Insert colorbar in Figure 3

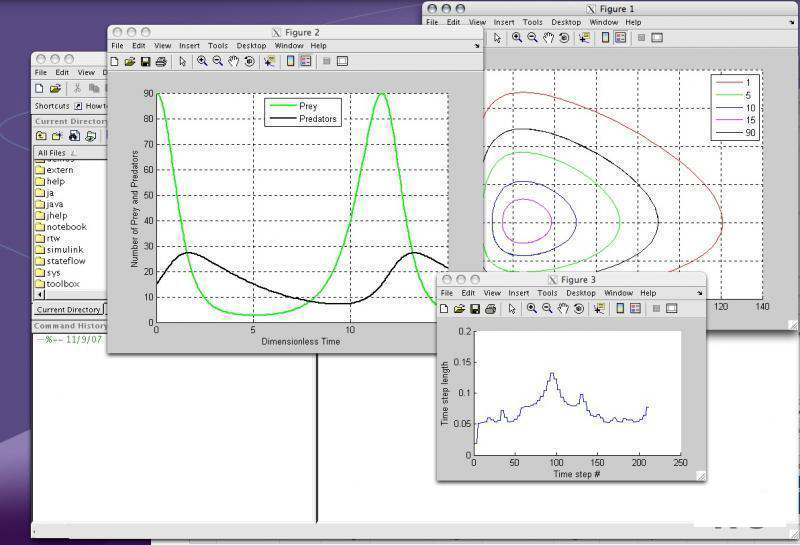coord(620,309)
